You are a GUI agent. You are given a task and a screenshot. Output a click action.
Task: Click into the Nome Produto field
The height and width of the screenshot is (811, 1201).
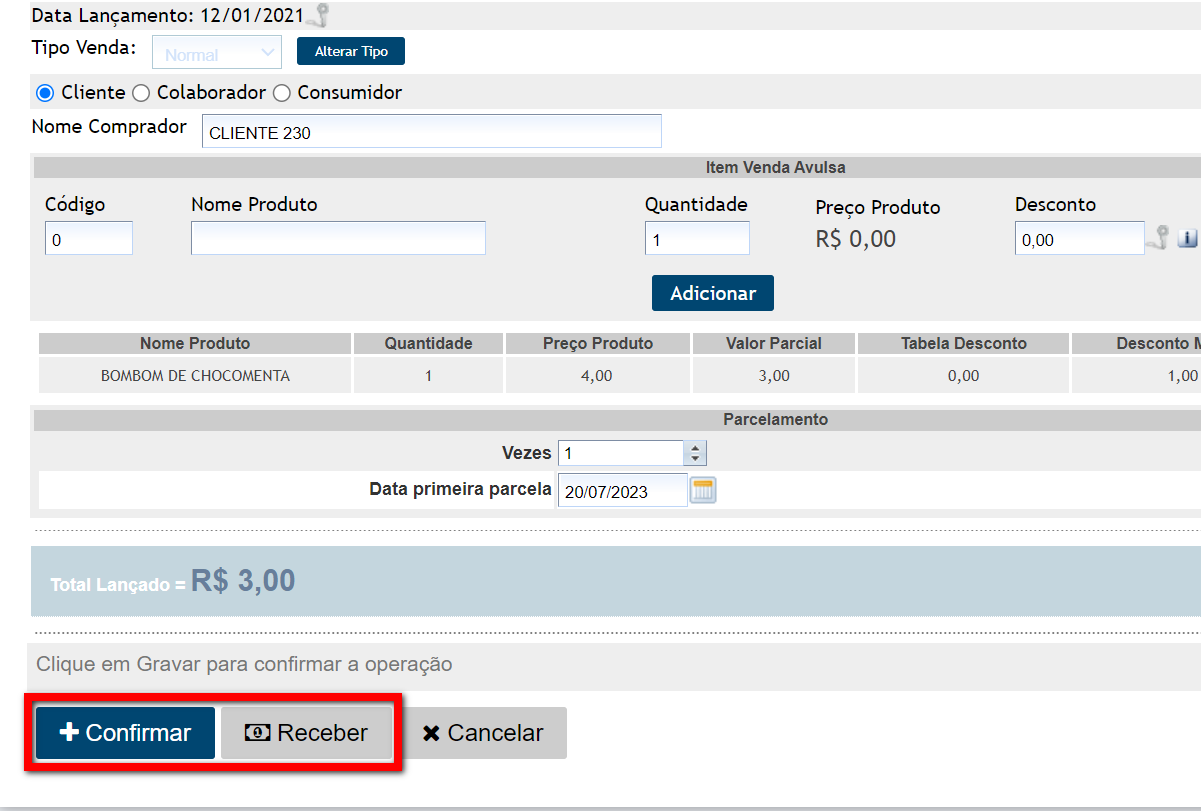(338, 239)
